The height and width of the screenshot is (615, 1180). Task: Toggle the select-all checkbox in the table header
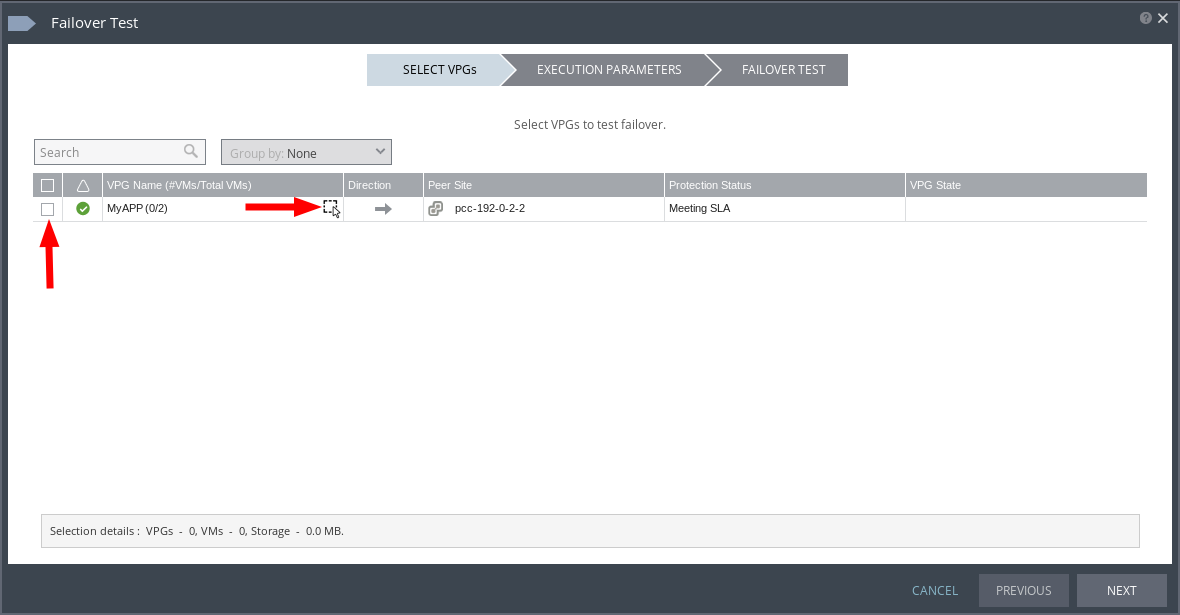47,185
